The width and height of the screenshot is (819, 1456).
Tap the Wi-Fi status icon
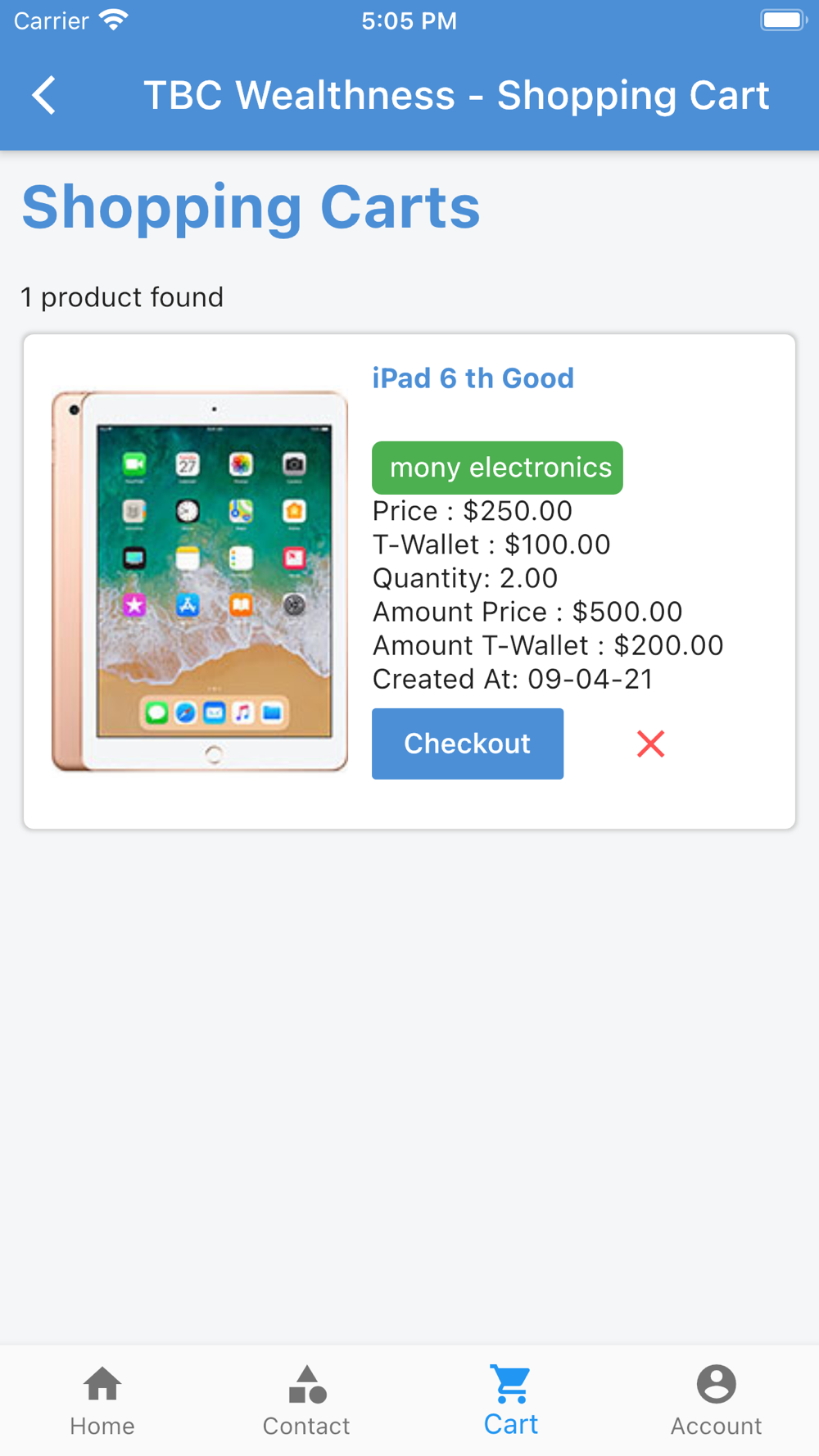coord(114,20)
